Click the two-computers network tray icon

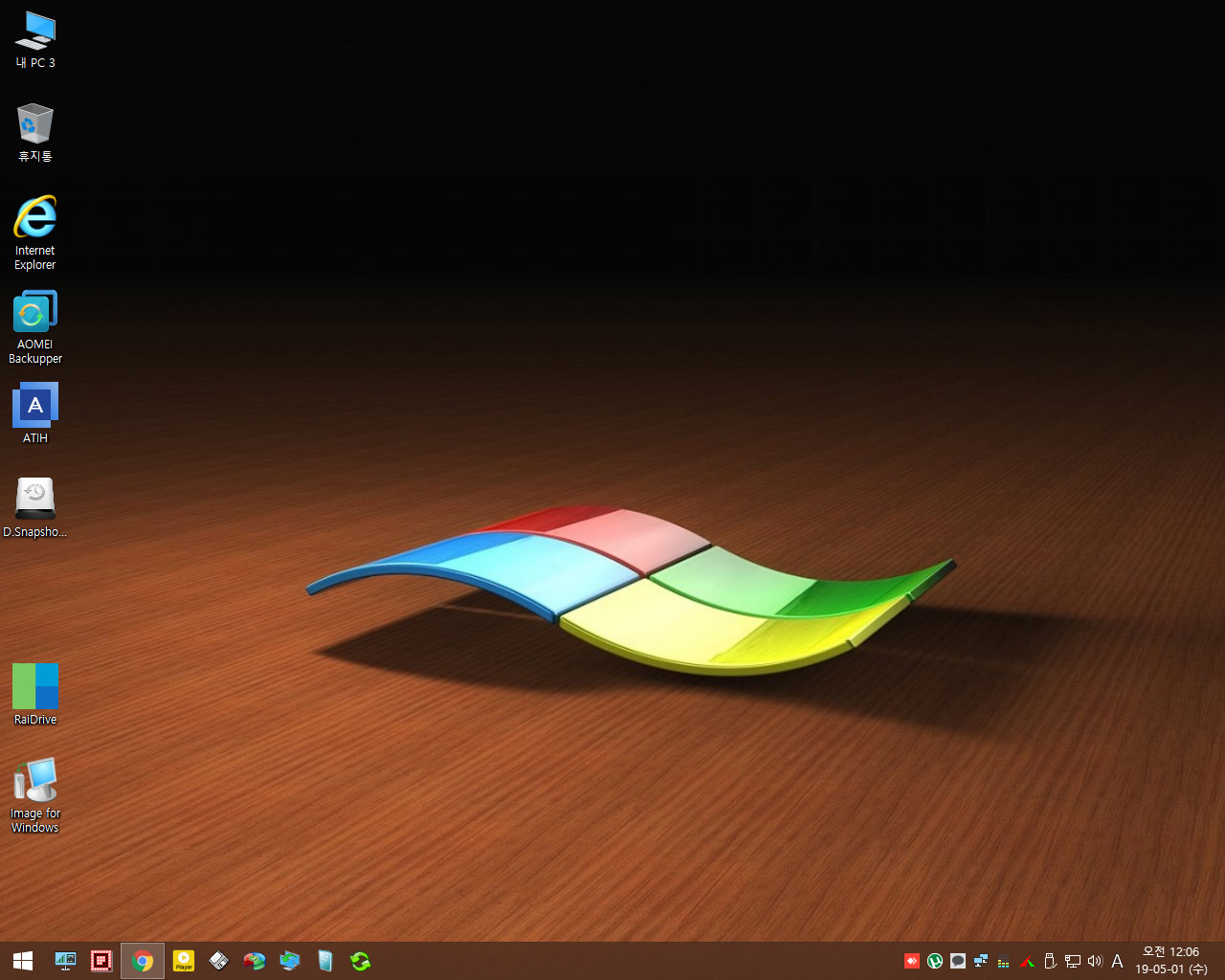click(x=981, y=961)
